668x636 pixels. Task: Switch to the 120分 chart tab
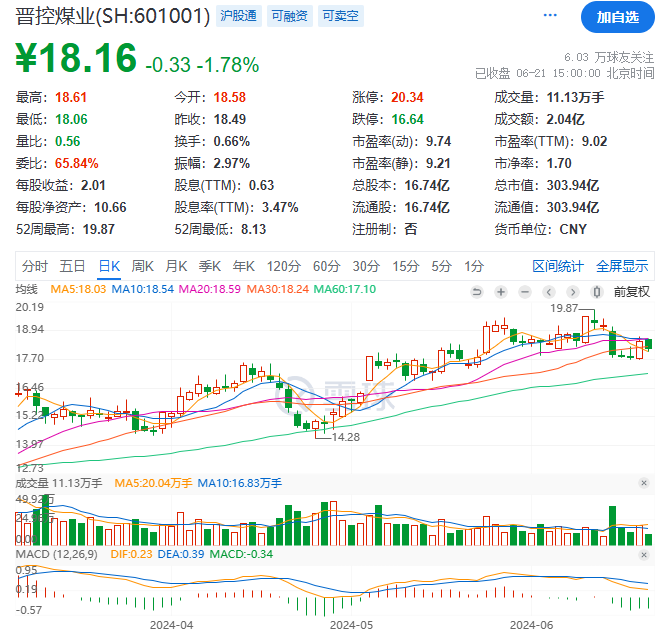pos(284,266)
